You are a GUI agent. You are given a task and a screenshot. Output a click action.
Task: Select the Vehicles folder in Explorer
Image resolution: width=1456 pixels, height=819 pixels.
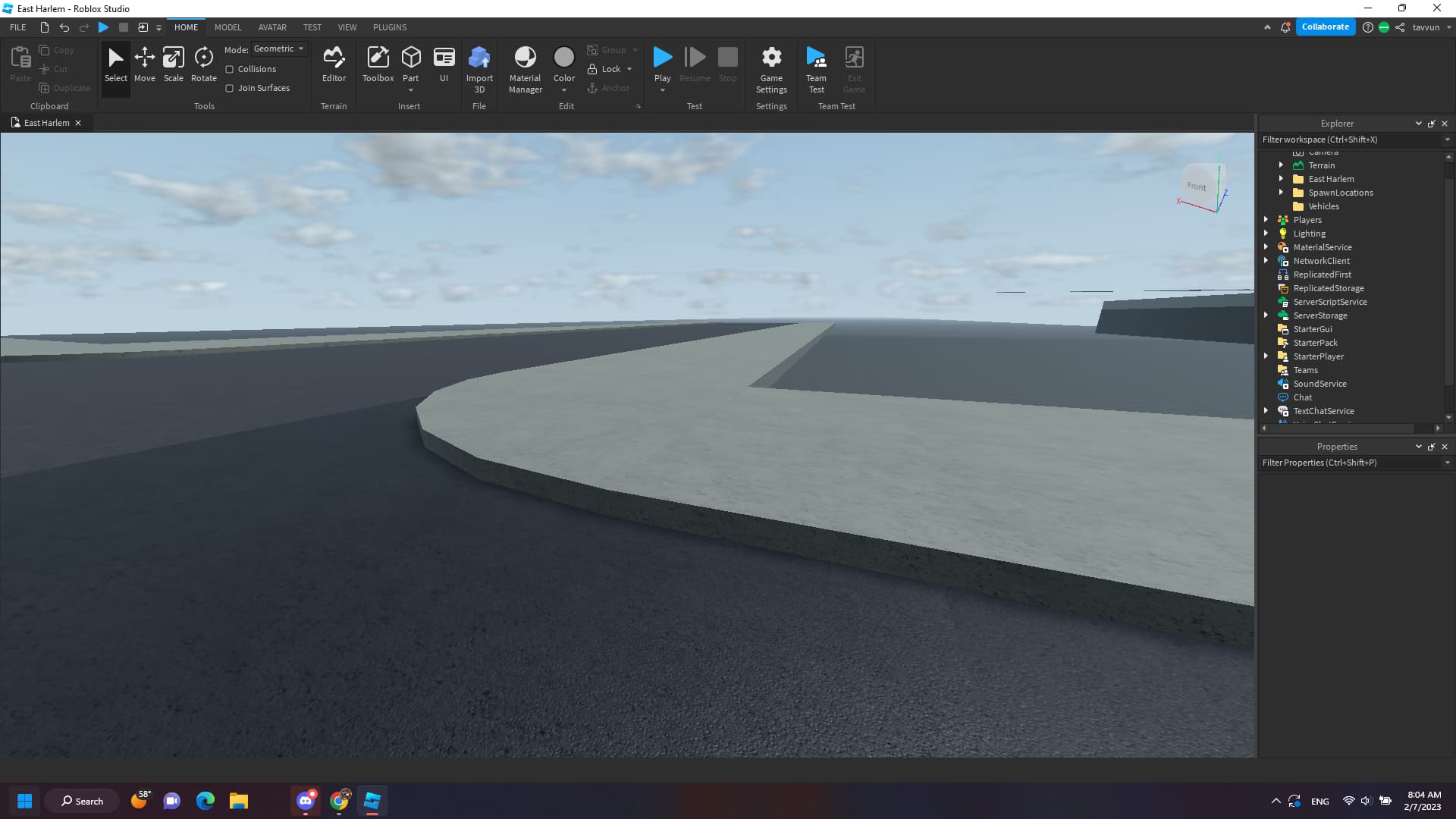(x=1323, y=206)
